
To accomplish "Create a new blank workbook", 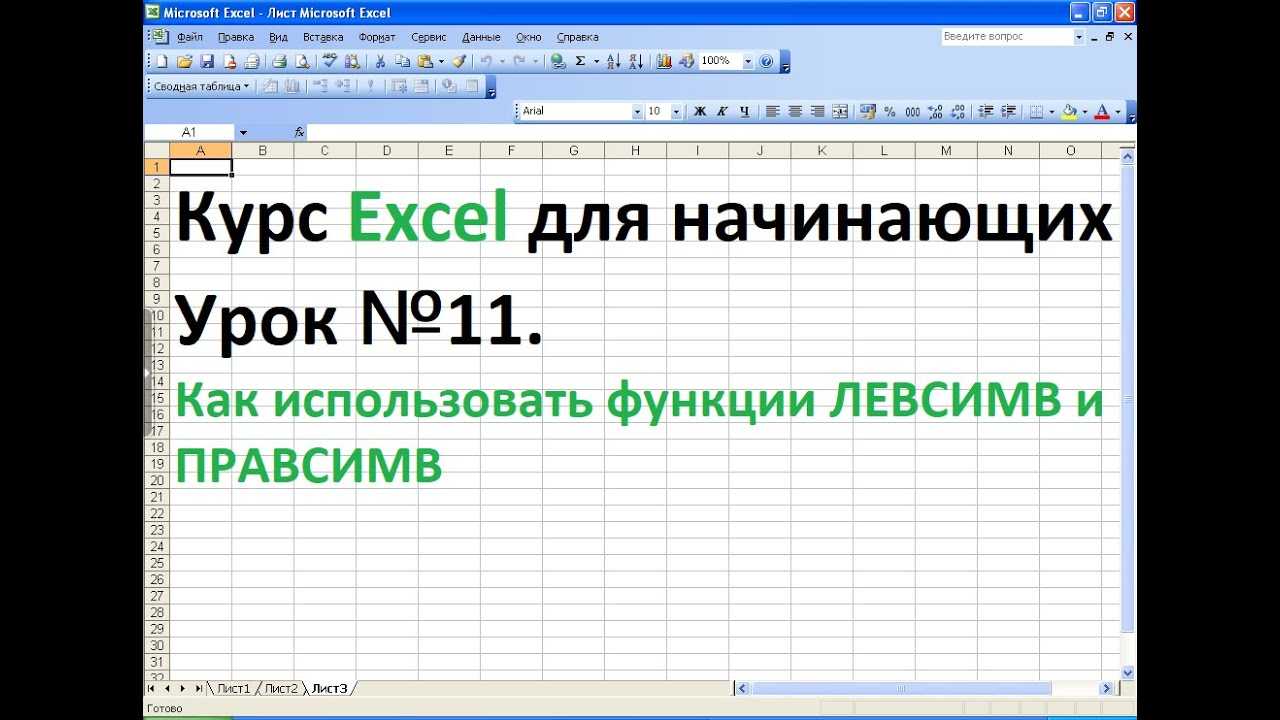I will coord(163,61).
